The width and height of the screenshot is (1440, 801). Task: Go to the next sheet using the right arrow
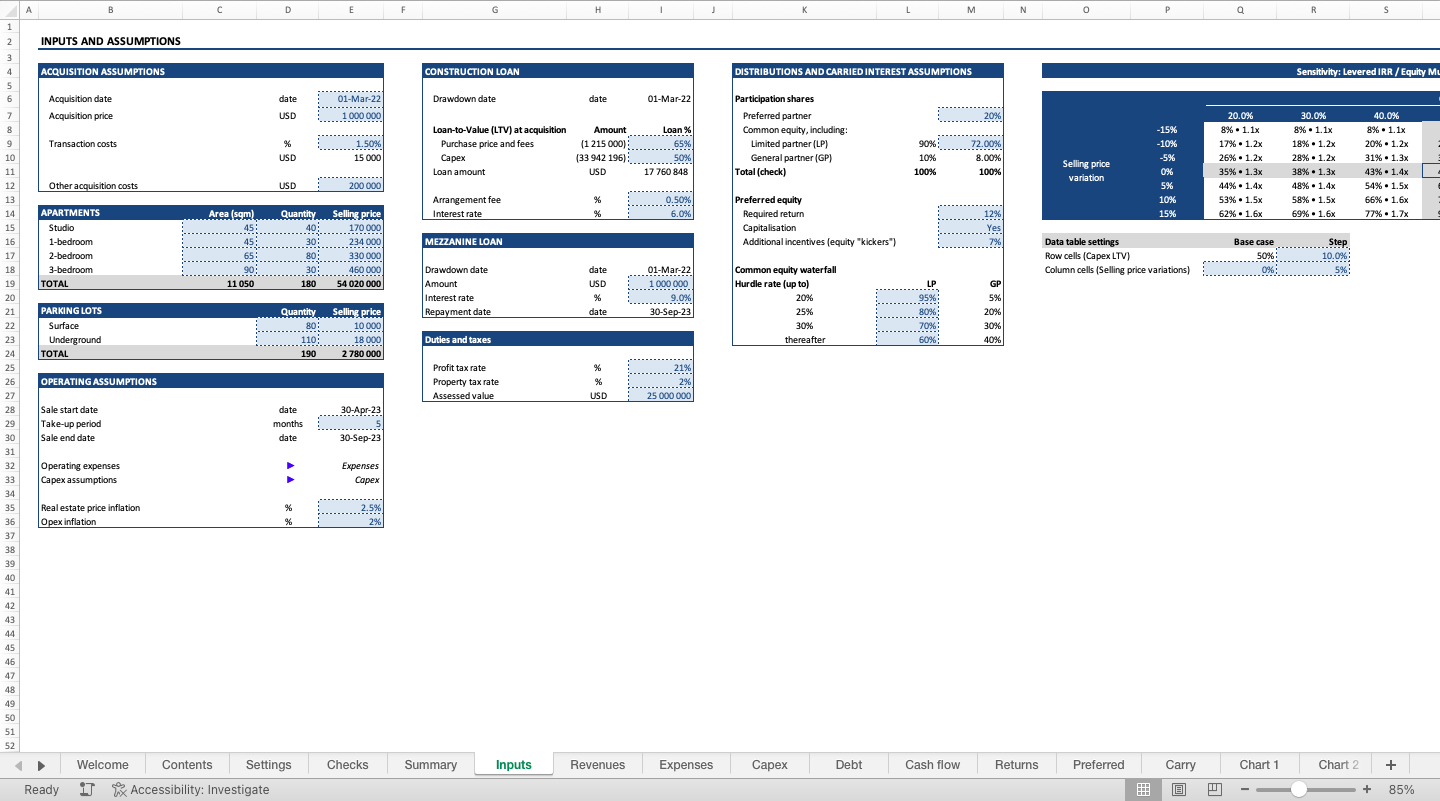pos(41,765)
